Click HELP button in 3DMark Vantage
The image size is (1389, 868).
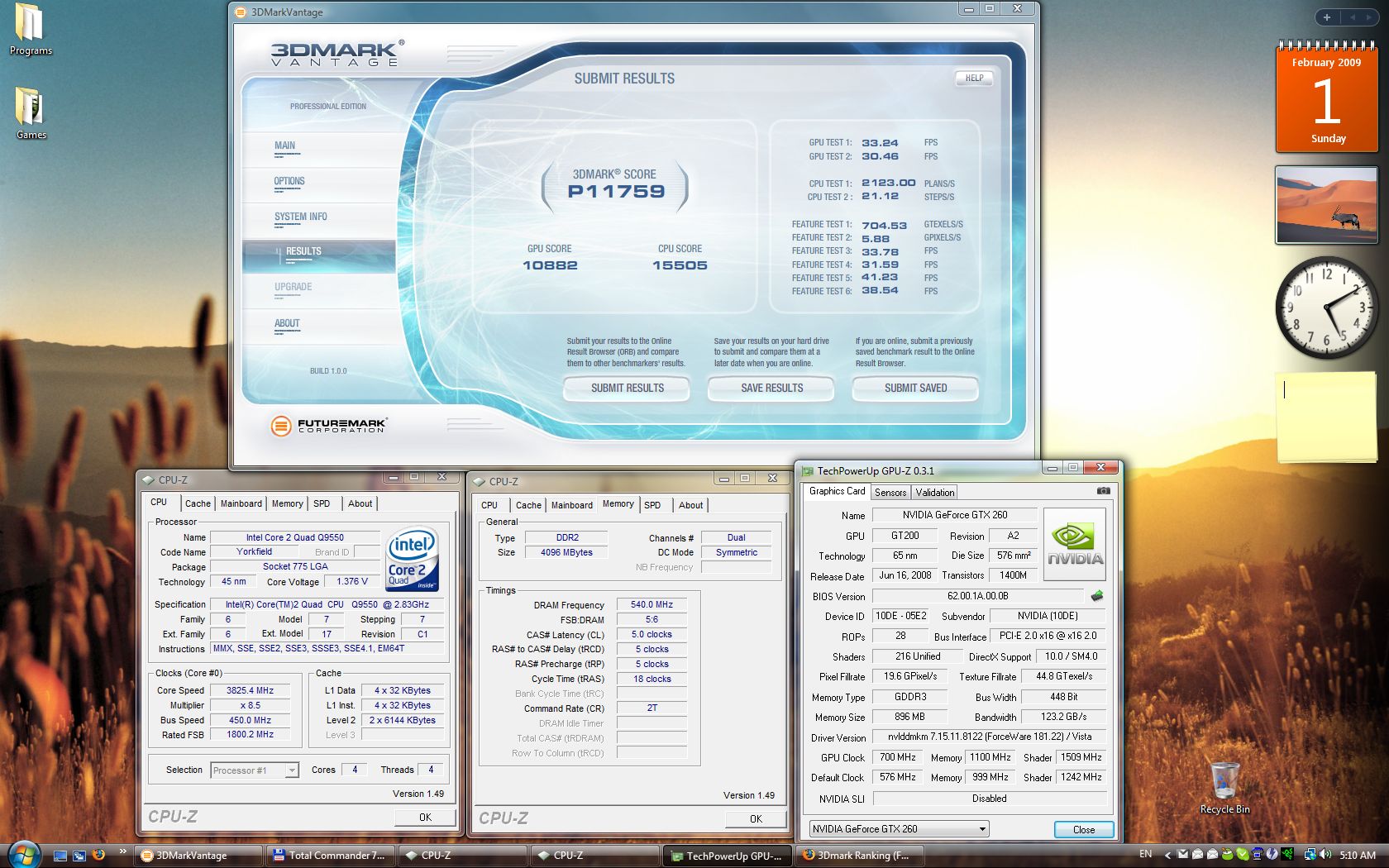[x=974, y=78]
